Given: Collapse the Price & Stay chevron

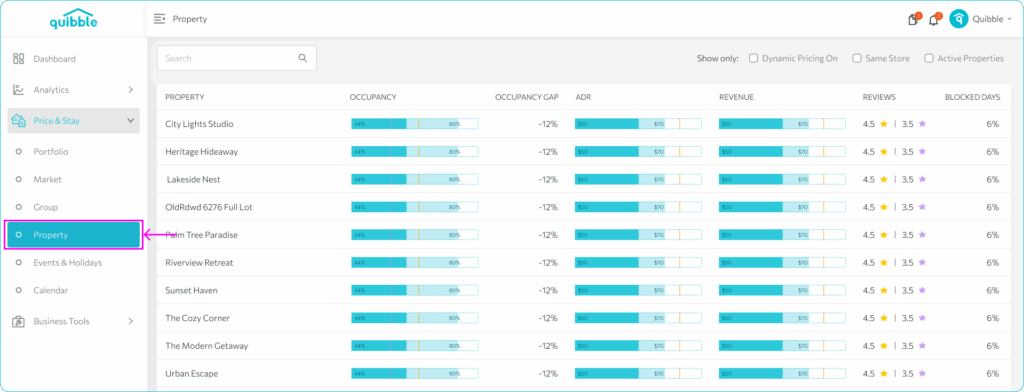Looking at the screenshot, I should pos(131,121).
